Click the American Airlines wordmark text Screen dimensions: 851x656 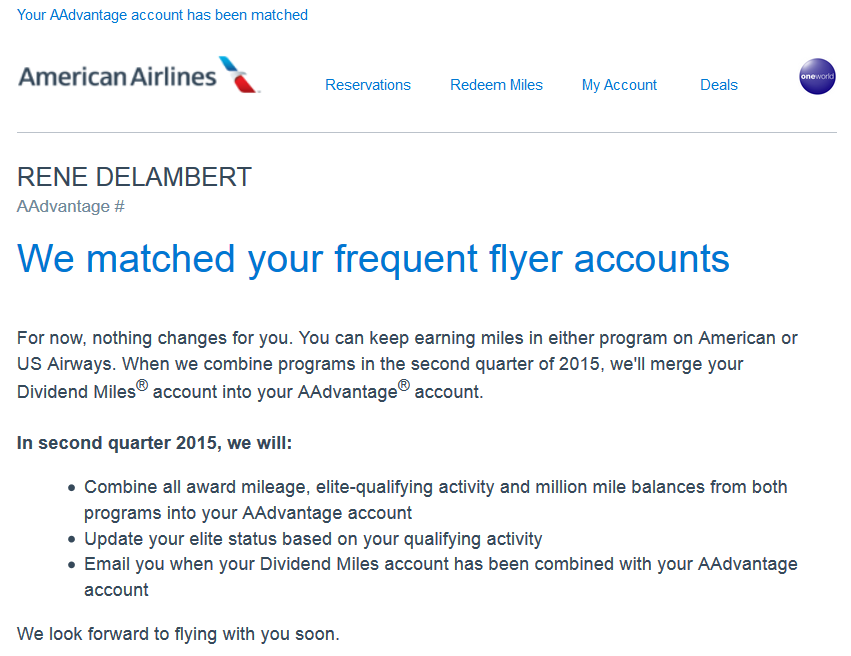[117, 76]
